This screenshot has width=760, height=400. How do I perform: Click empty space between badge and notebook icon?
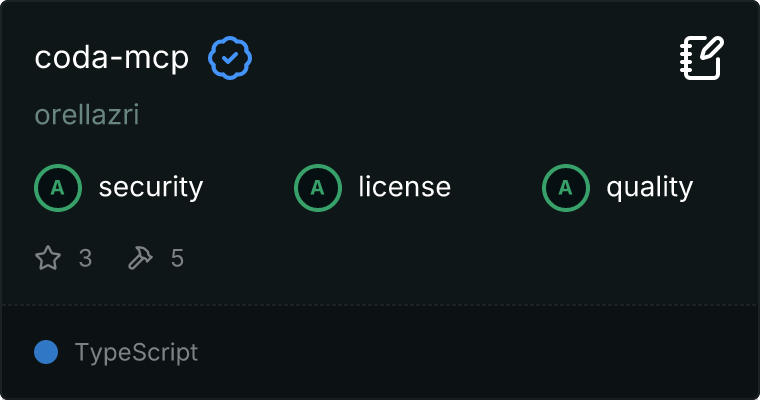pos(460,58)
